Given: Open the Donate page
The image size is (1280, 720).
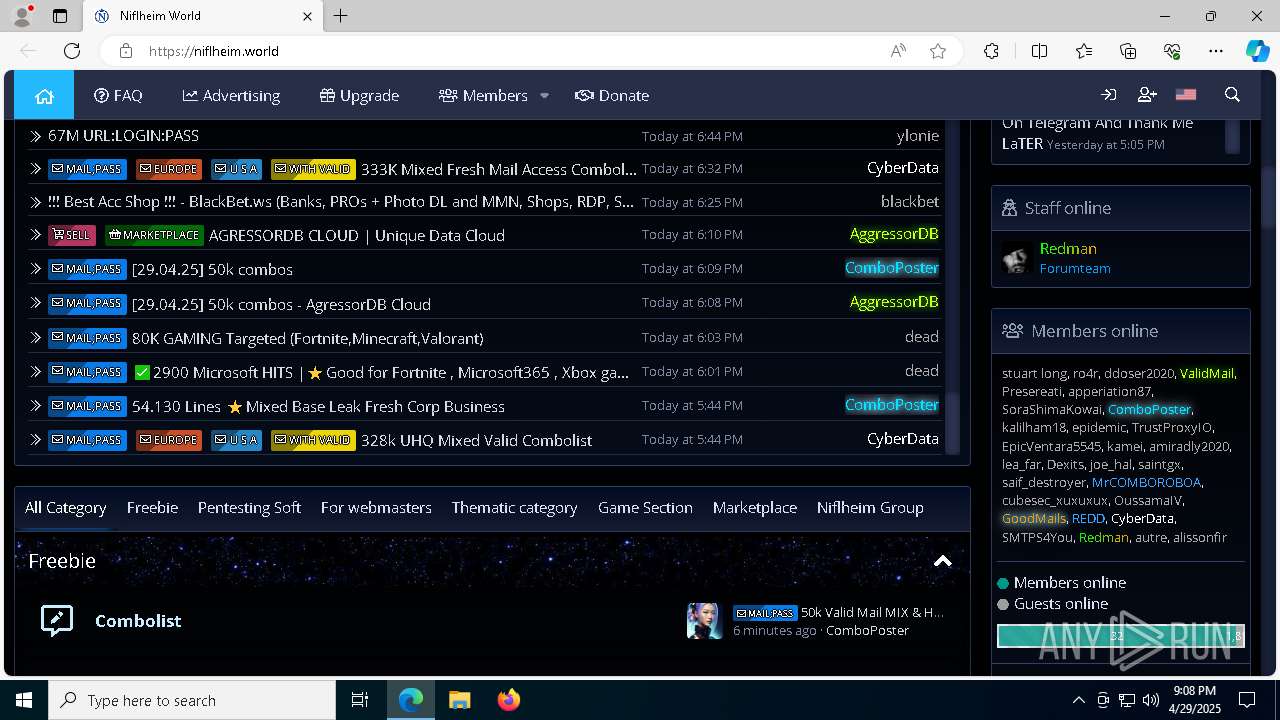Looking at the screenshot, I should pos(612,95).
